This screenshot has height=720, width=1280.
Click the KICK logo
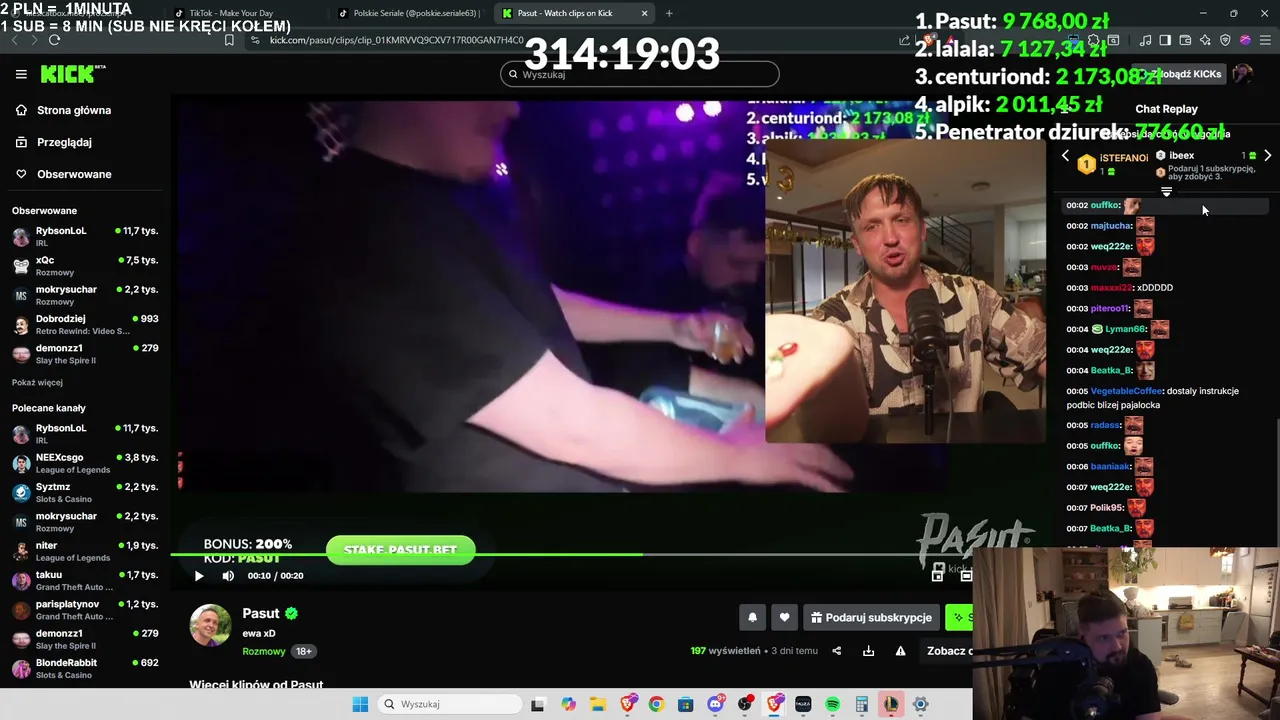click(x=72, y=74)
